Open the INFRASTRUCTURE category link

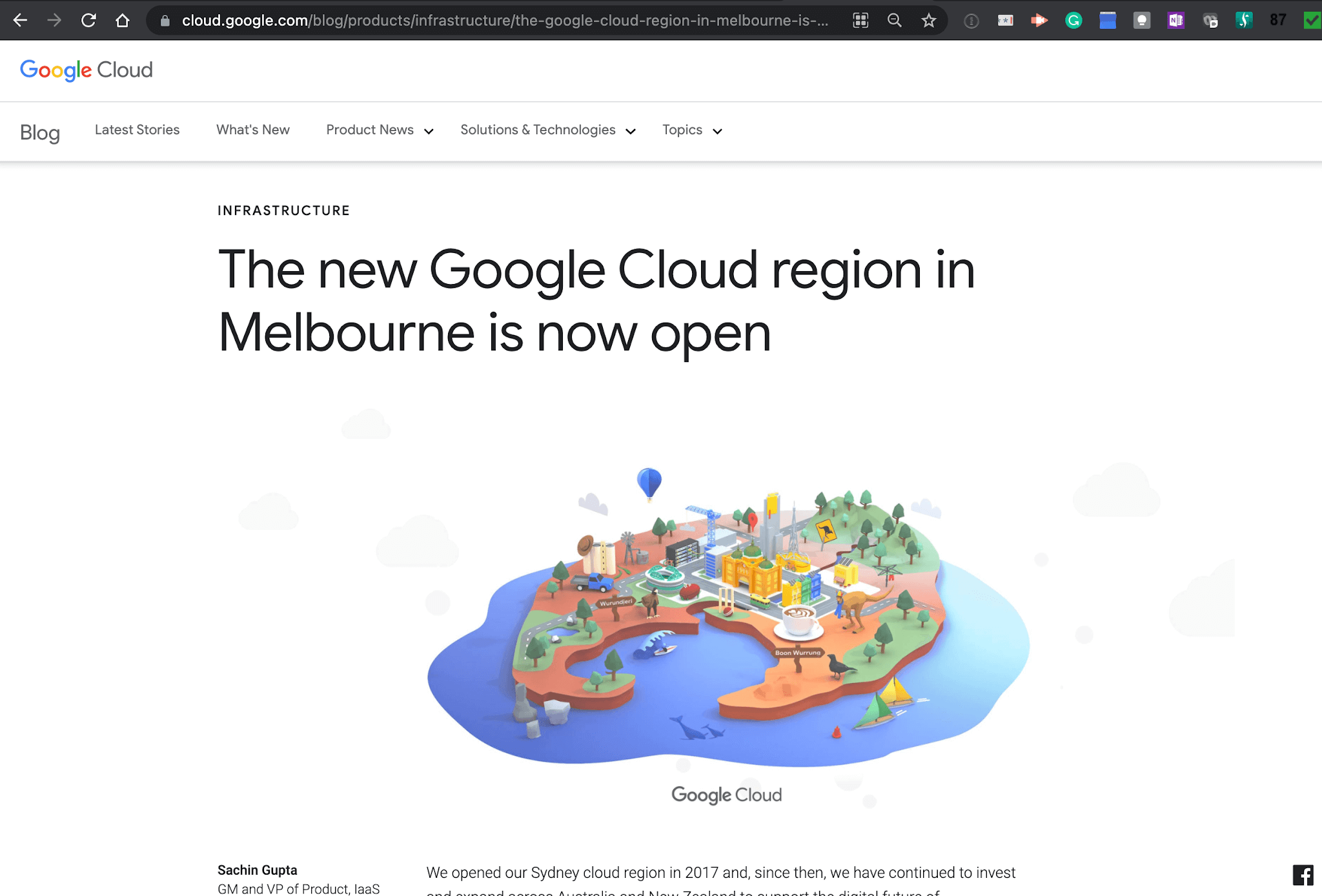[283, 210]
